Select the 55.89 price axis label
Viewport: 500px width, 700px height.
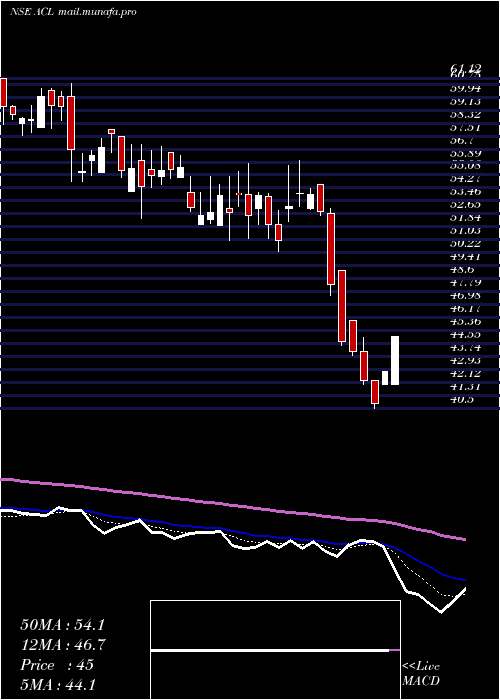click(466, 153)
